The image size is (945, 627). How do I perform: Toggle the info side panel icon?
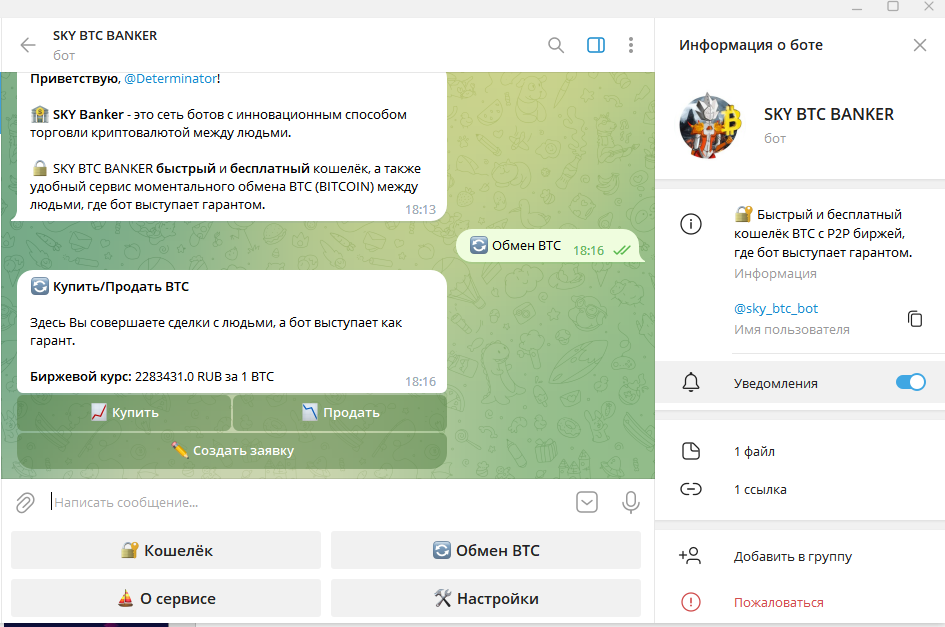pyautogui.click(x=596, y=45)
